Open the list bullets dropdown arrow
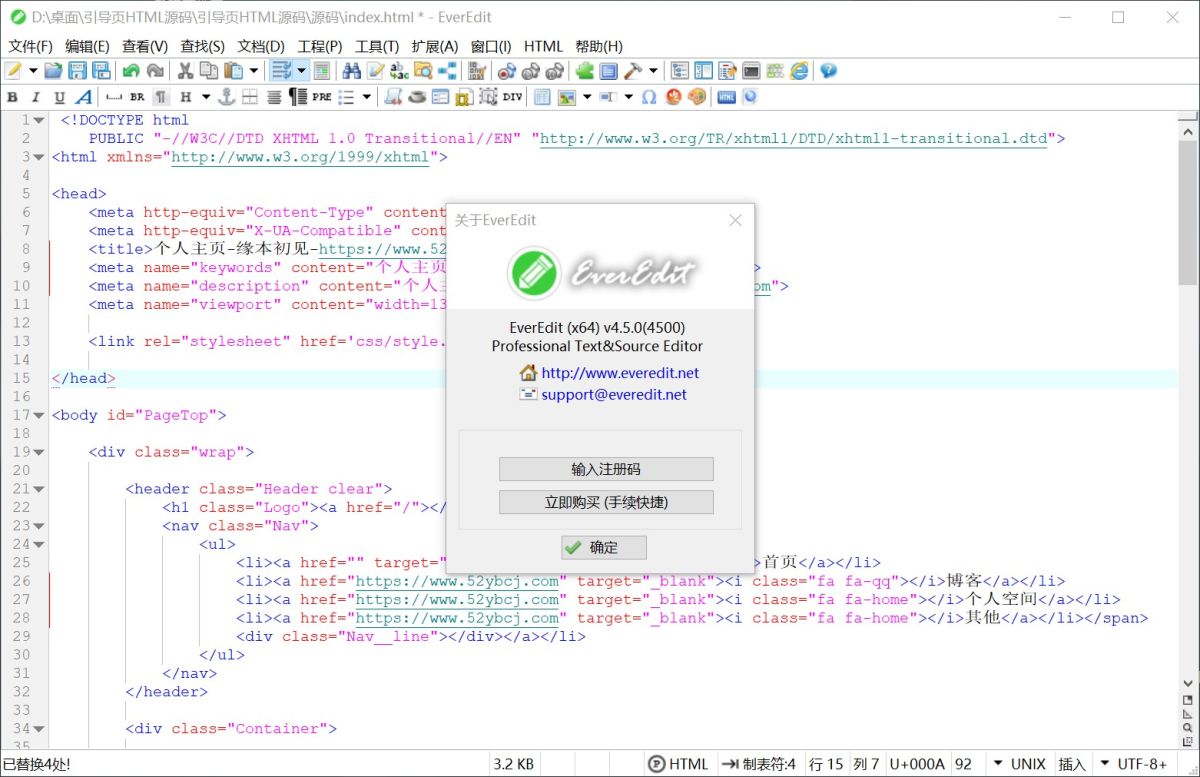 (367, 97)
